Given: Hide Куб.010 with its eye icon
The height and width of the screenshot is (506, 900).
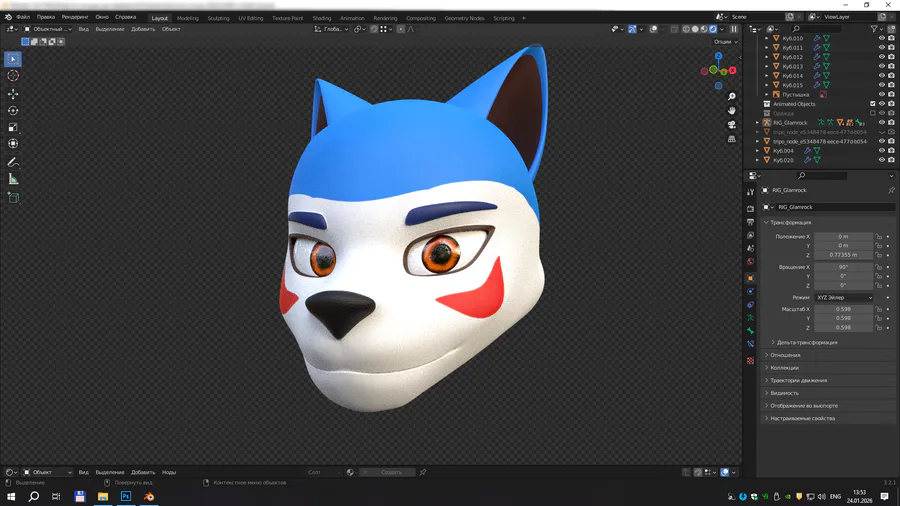Looking at the screenshot, I should tap(882, 38).
